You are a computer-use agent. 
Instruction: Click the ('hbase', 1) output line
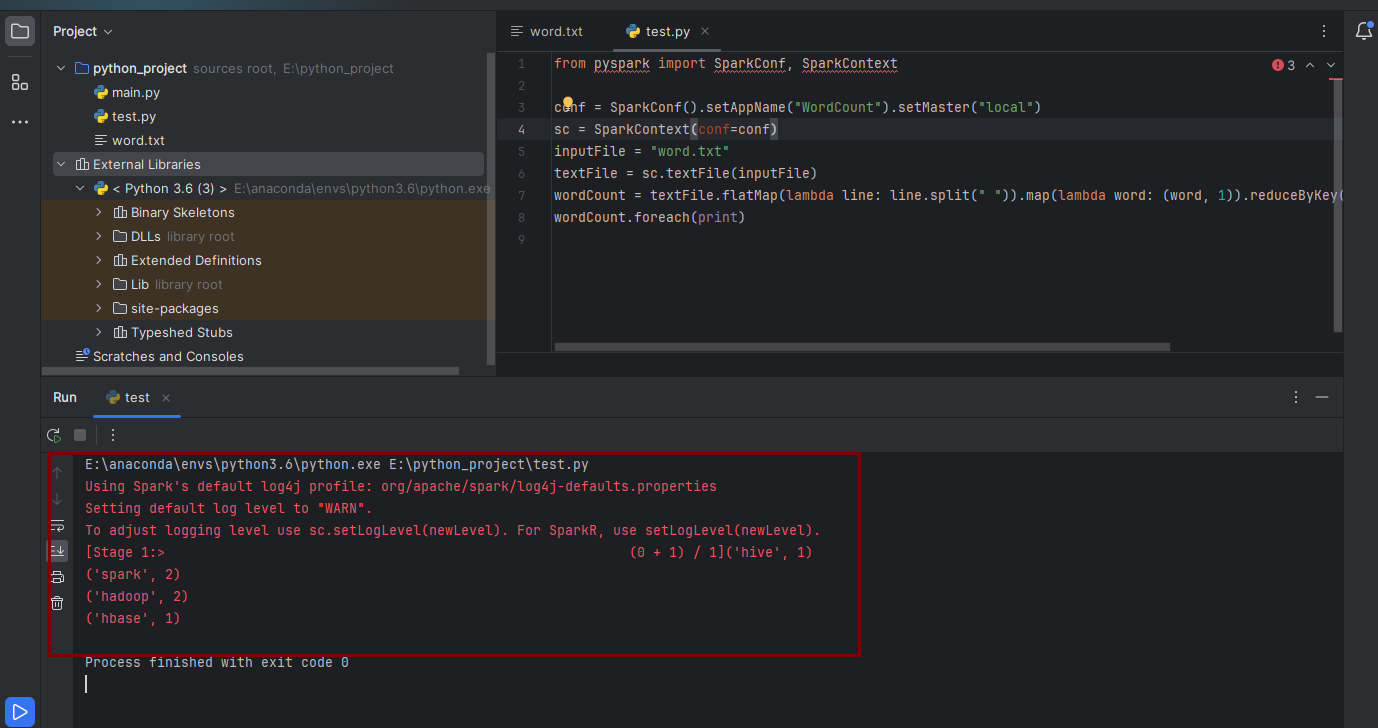(x=133, y=618)
